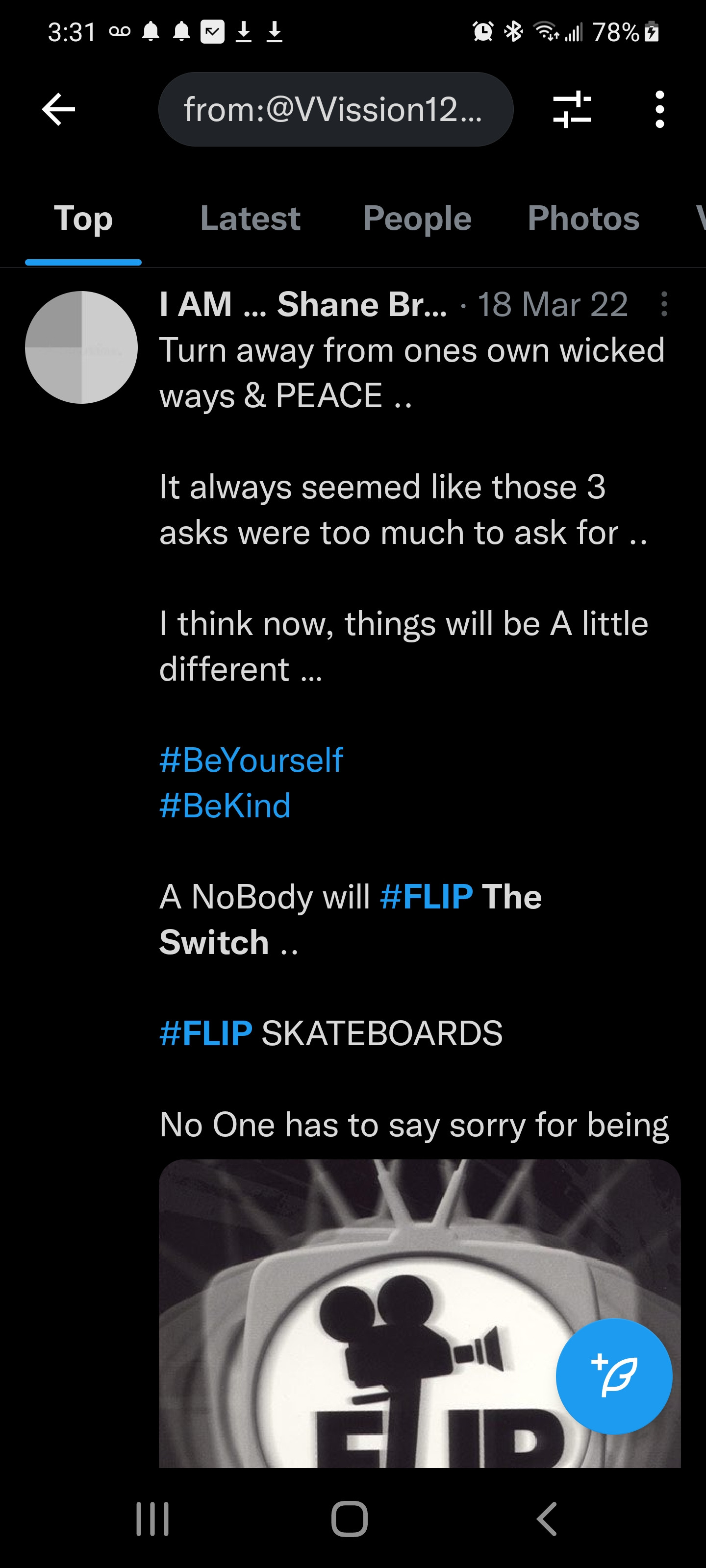Select the Top results tab
706x1568 pixels.
pos(83,219)
